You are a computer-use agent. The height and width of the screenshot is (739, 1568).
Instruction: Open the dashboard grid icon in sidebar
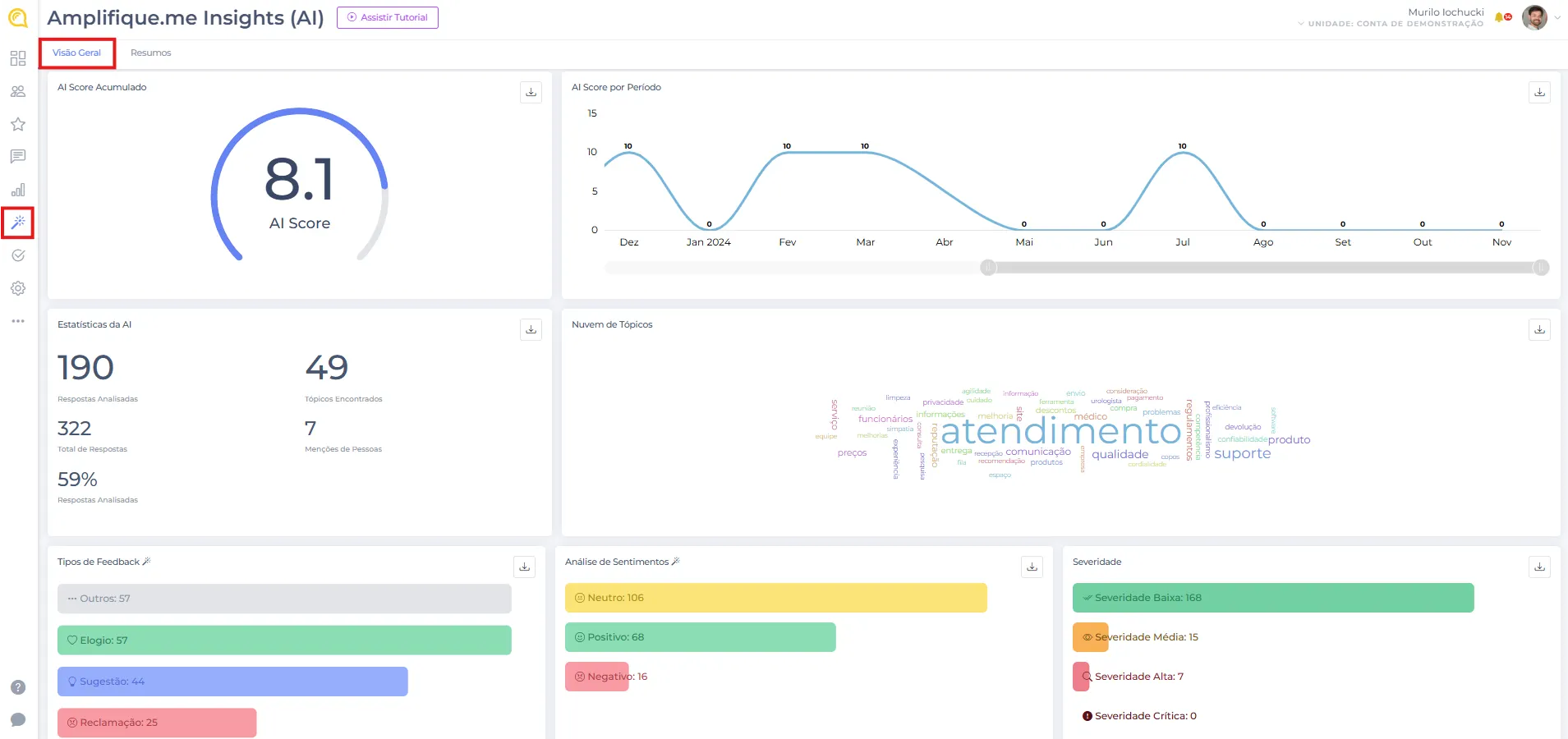tap(18, 58)
